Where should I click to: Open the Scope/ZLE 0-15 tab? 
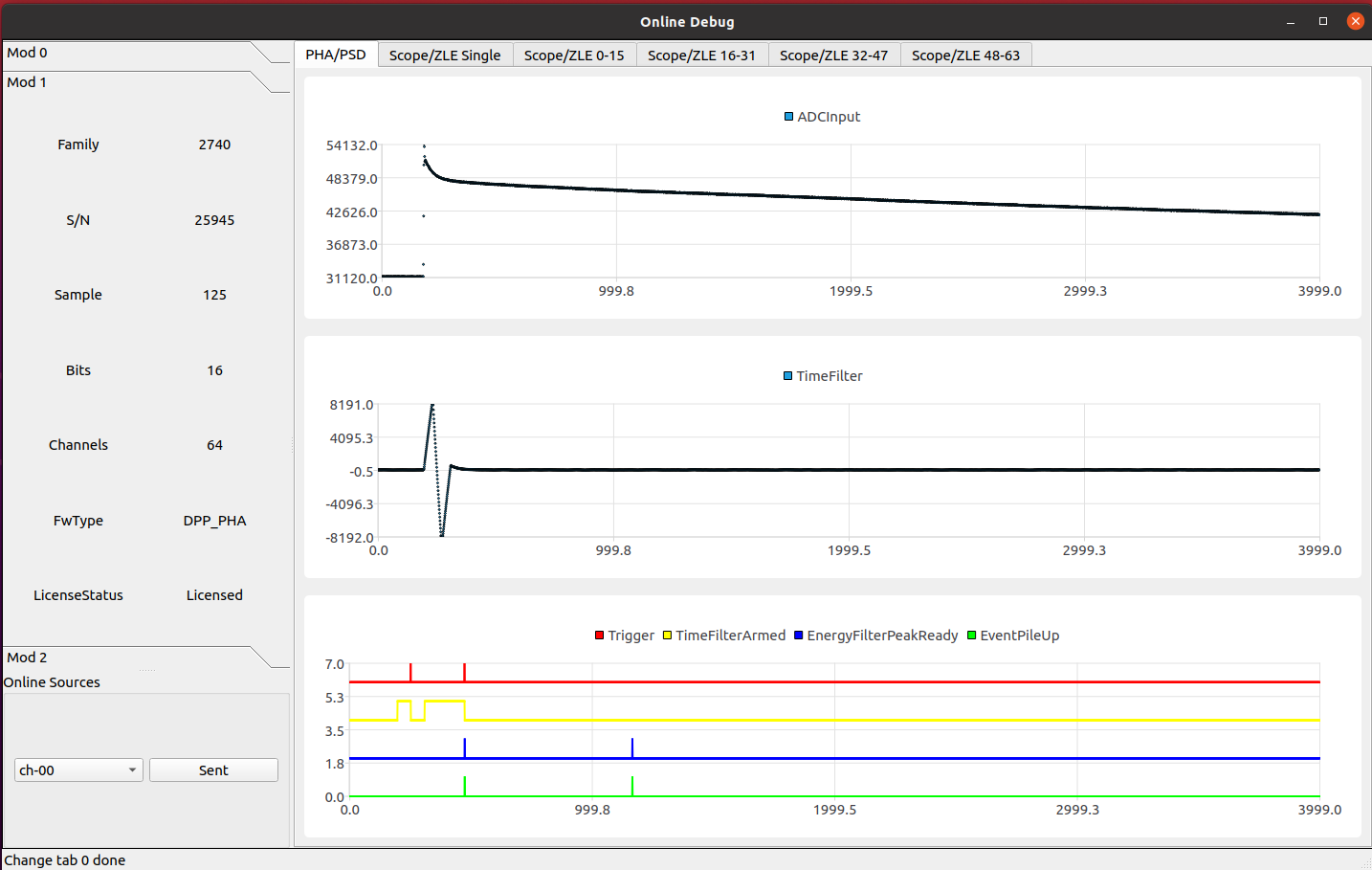pyautogui.click(x=574, y=56)
